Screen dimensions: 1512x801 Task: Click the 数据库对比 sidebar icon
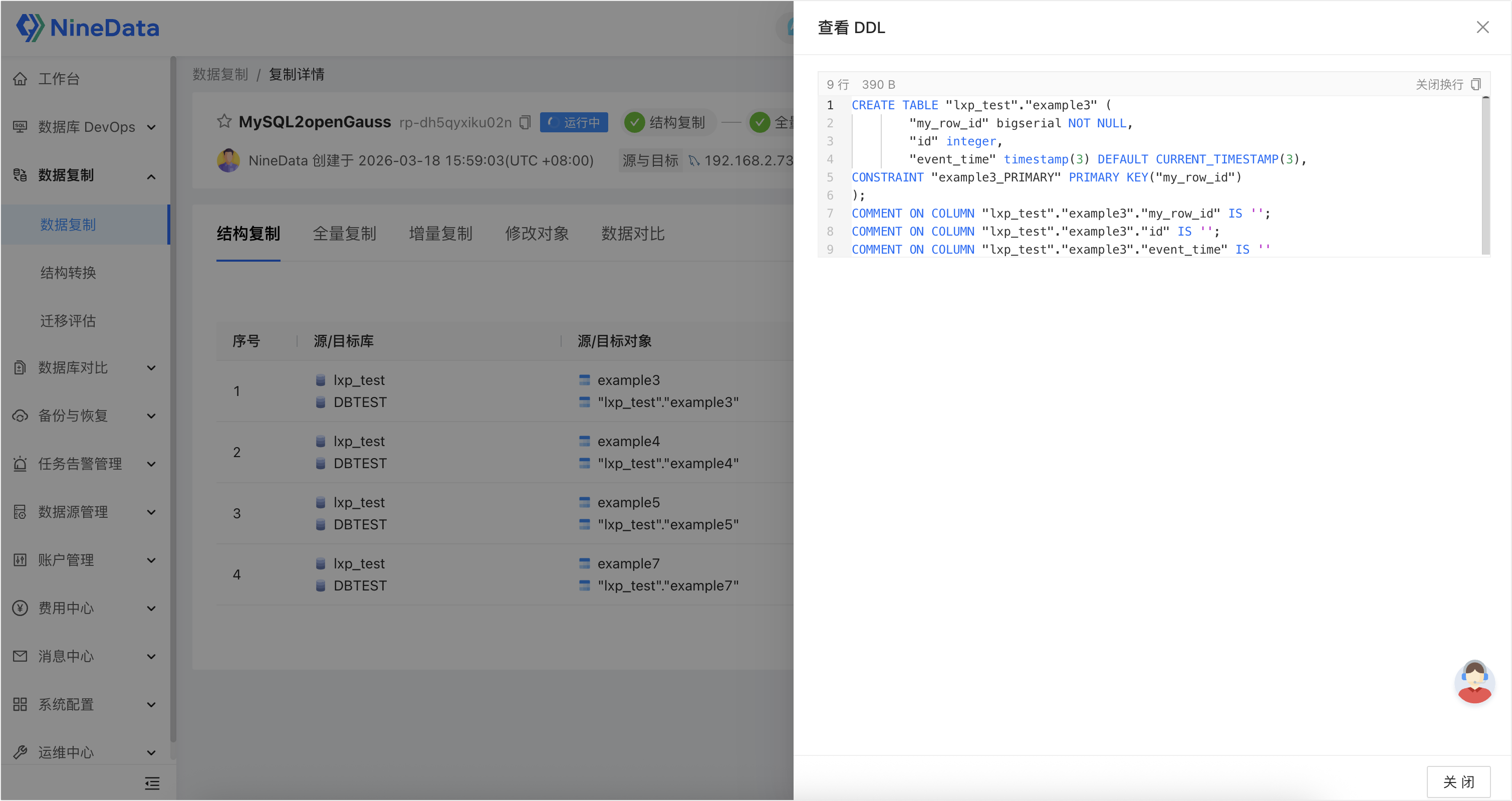tap(20, 367)
